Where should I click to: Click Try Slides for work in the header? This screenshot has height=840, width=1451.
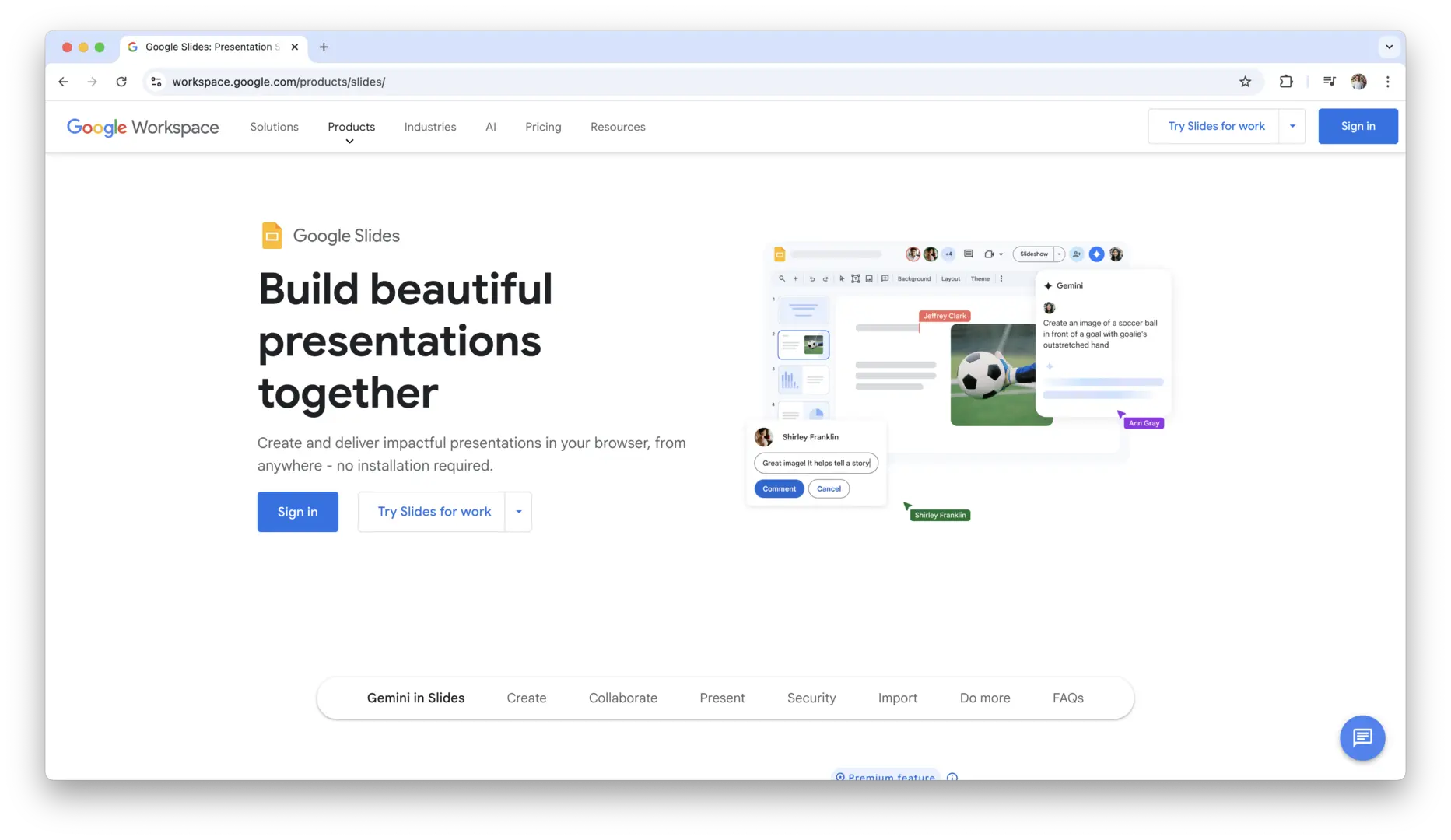click(x=1216, y=126)
